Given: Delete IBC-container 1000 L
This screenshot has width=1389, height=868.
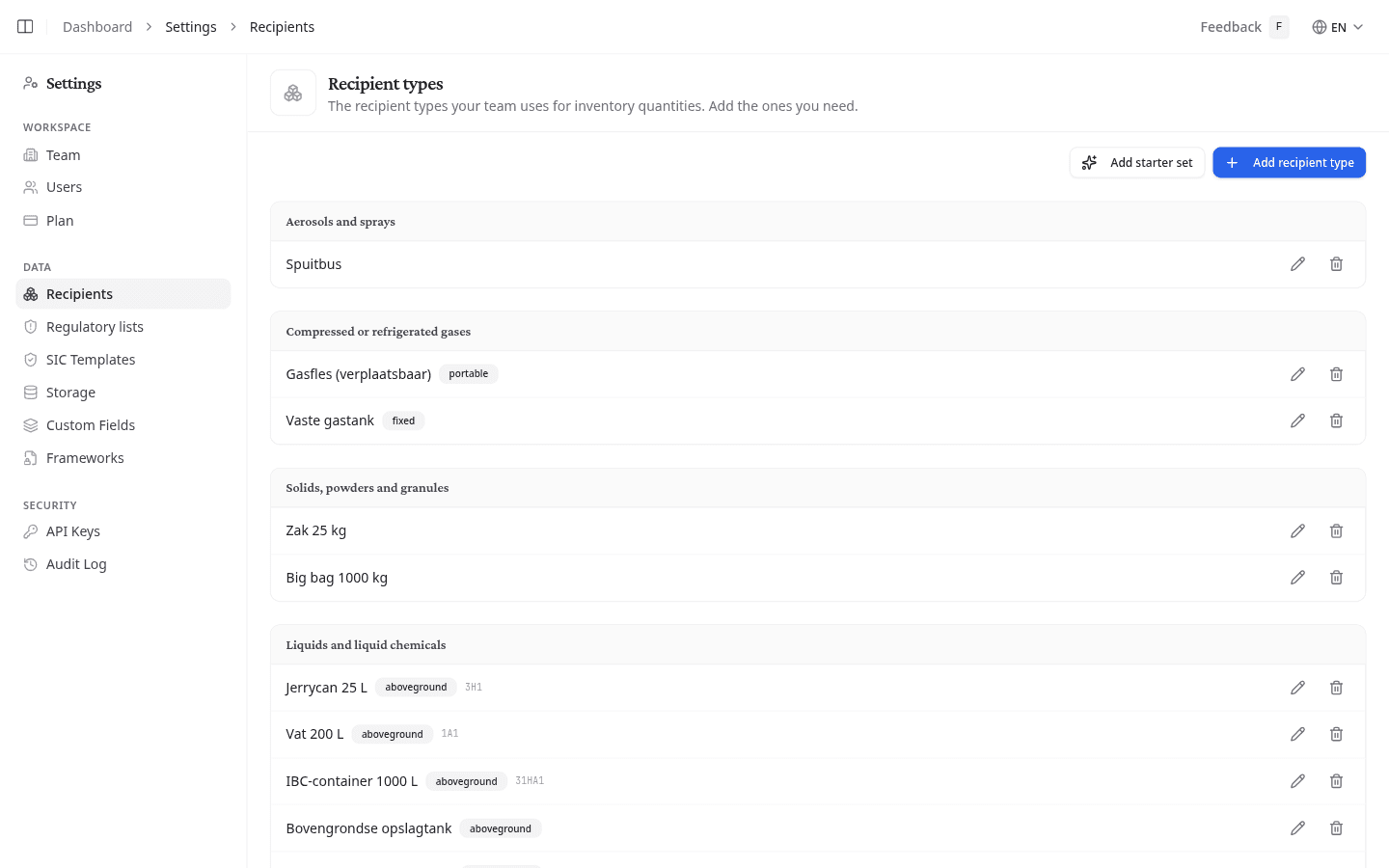Looking at the screenshot, I should [1336, 781].
